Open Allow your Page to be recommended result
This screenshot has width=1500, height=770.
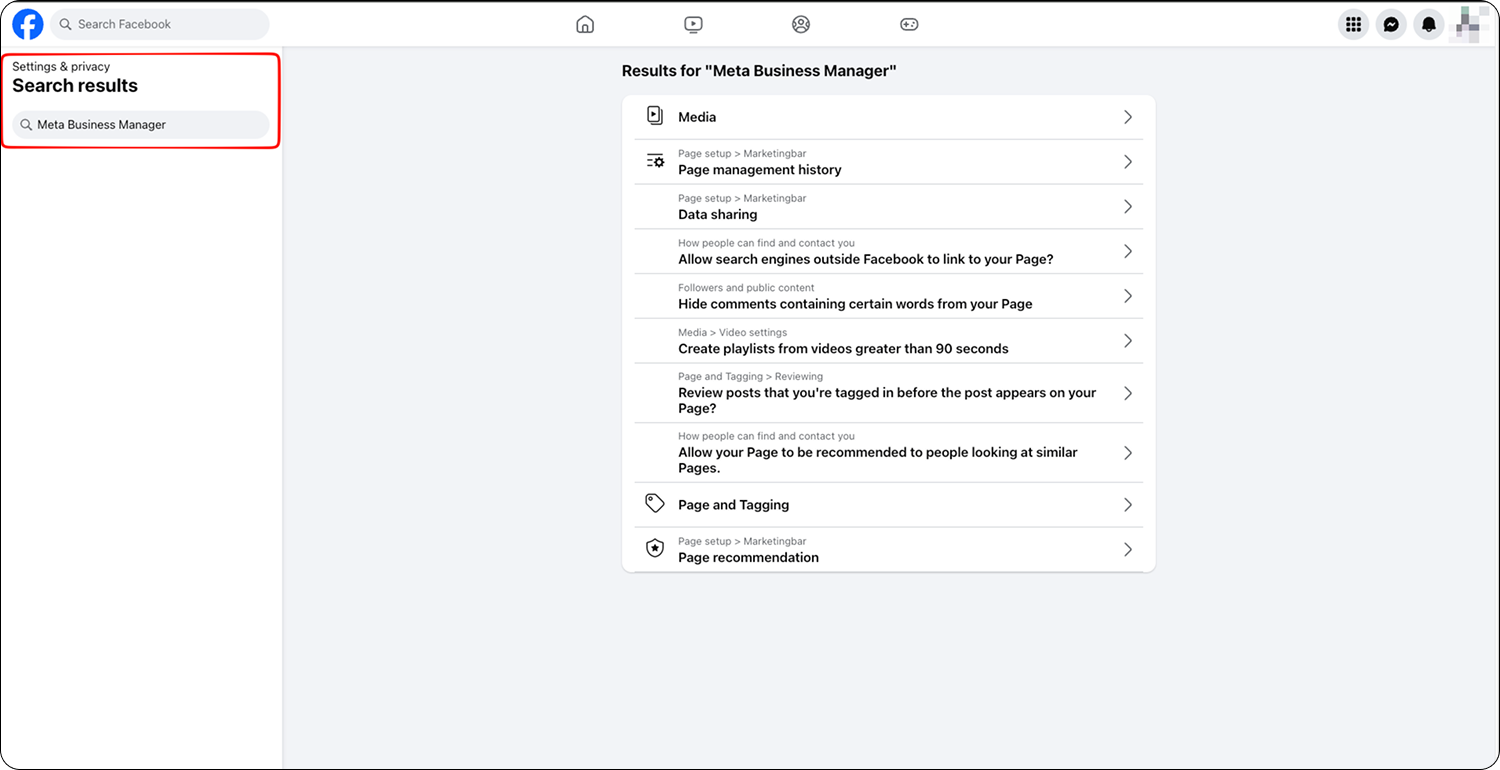(x=889, y=453)
